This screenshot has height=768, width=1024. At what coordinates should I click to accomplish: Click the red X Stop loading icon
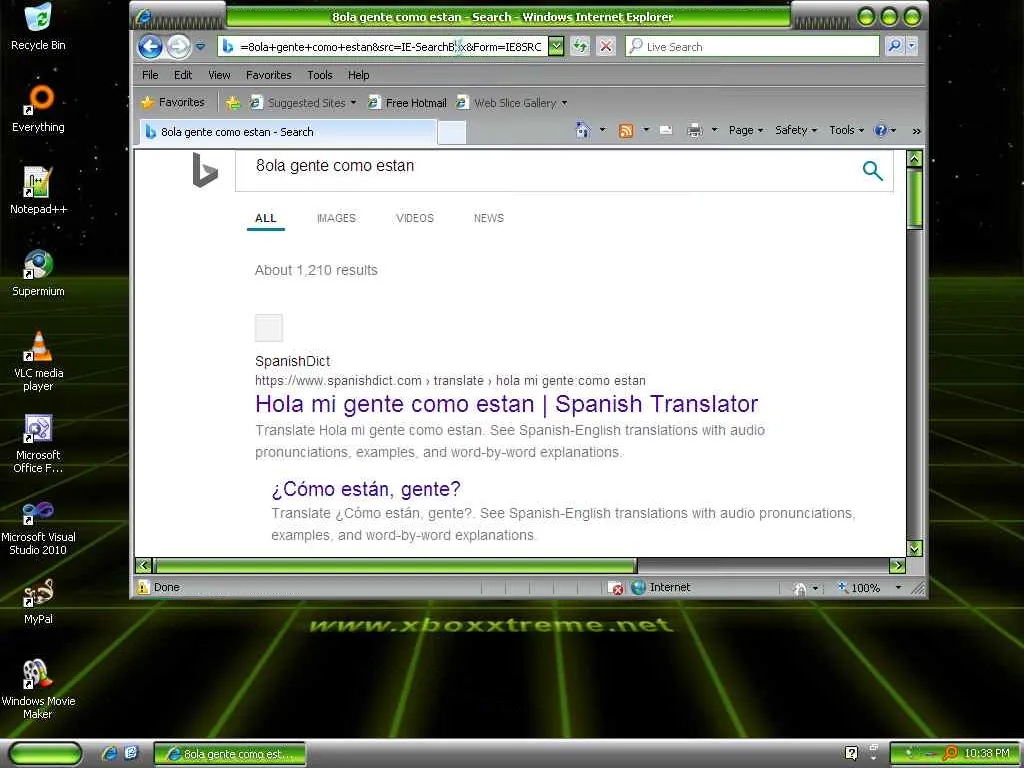[606, 46]
